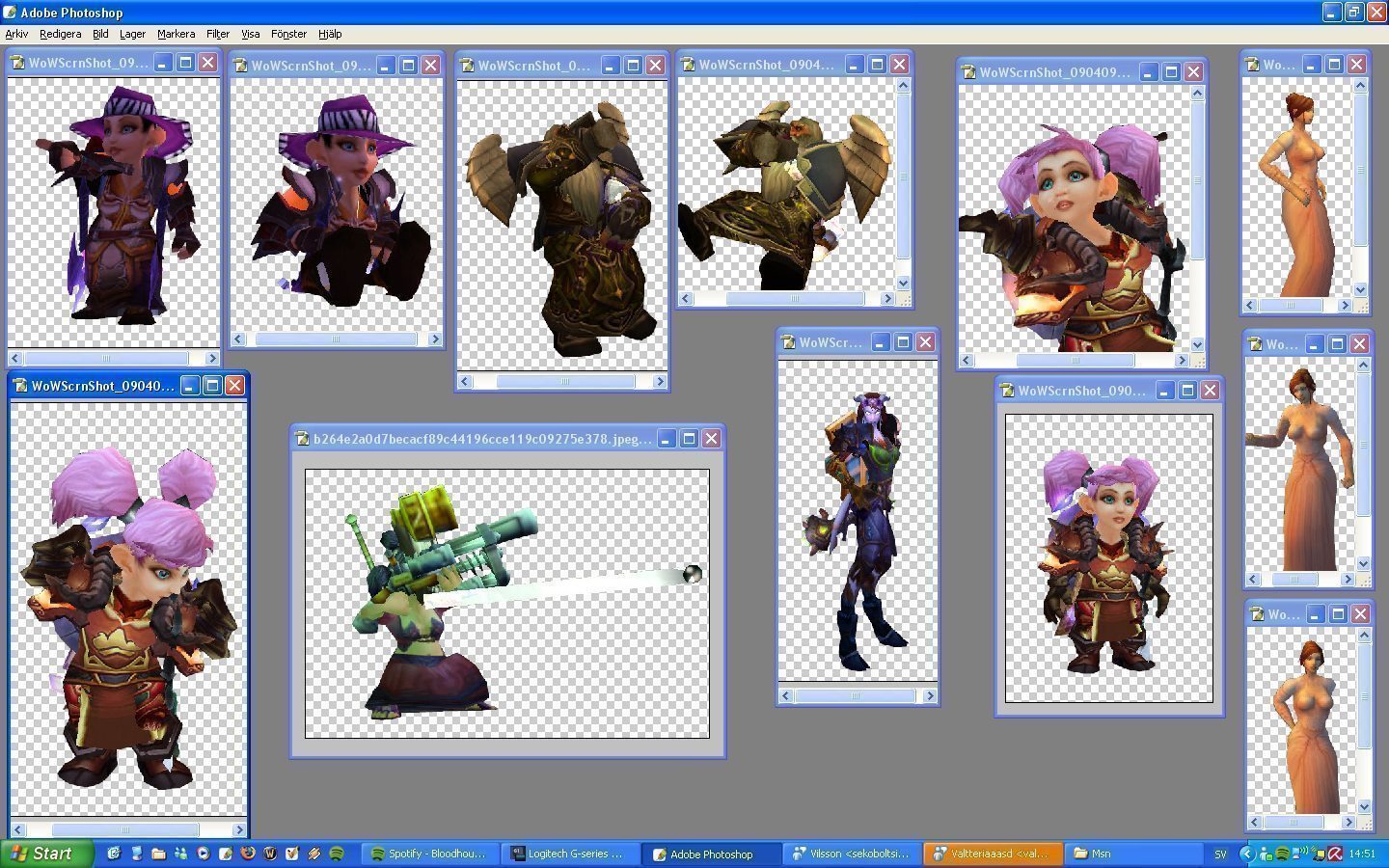Click scroll-down arrow in pink-haired gnome closeup window
This screenshot has width=1389, height=868.
tap(1197, 344)
